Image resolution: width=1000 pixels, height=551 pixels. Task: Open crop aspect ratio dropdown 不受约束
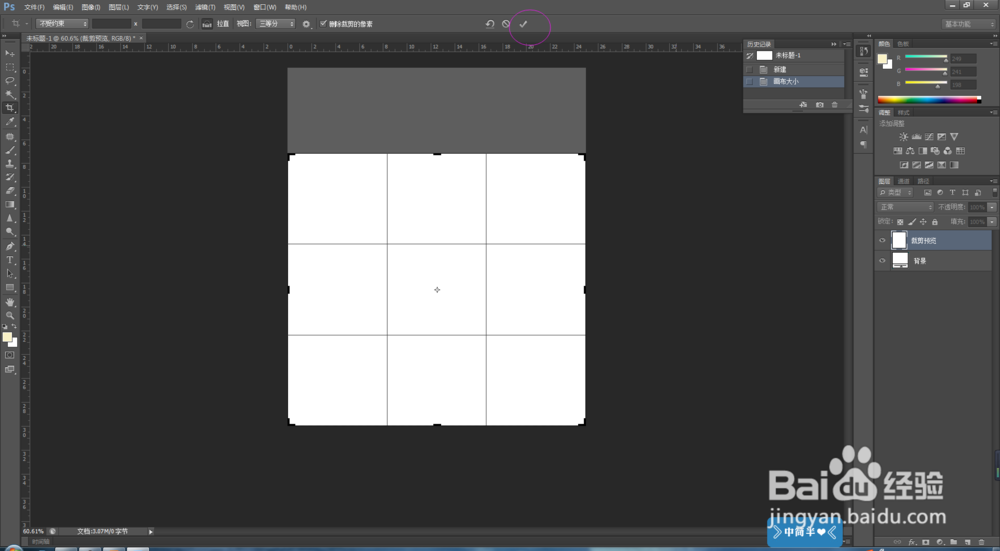click(x=62, y=24)
